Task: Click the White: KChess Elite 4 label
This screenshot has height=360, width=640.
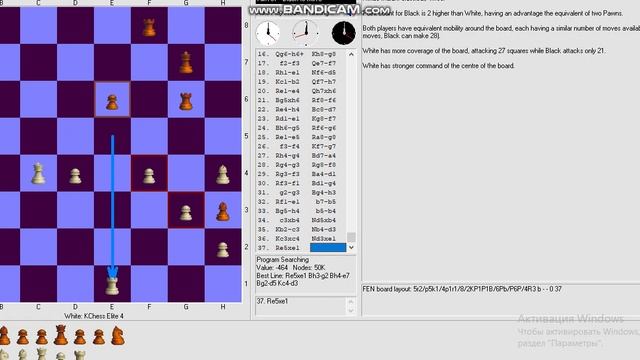Action: pyautogui.click(x=94, y=316)
